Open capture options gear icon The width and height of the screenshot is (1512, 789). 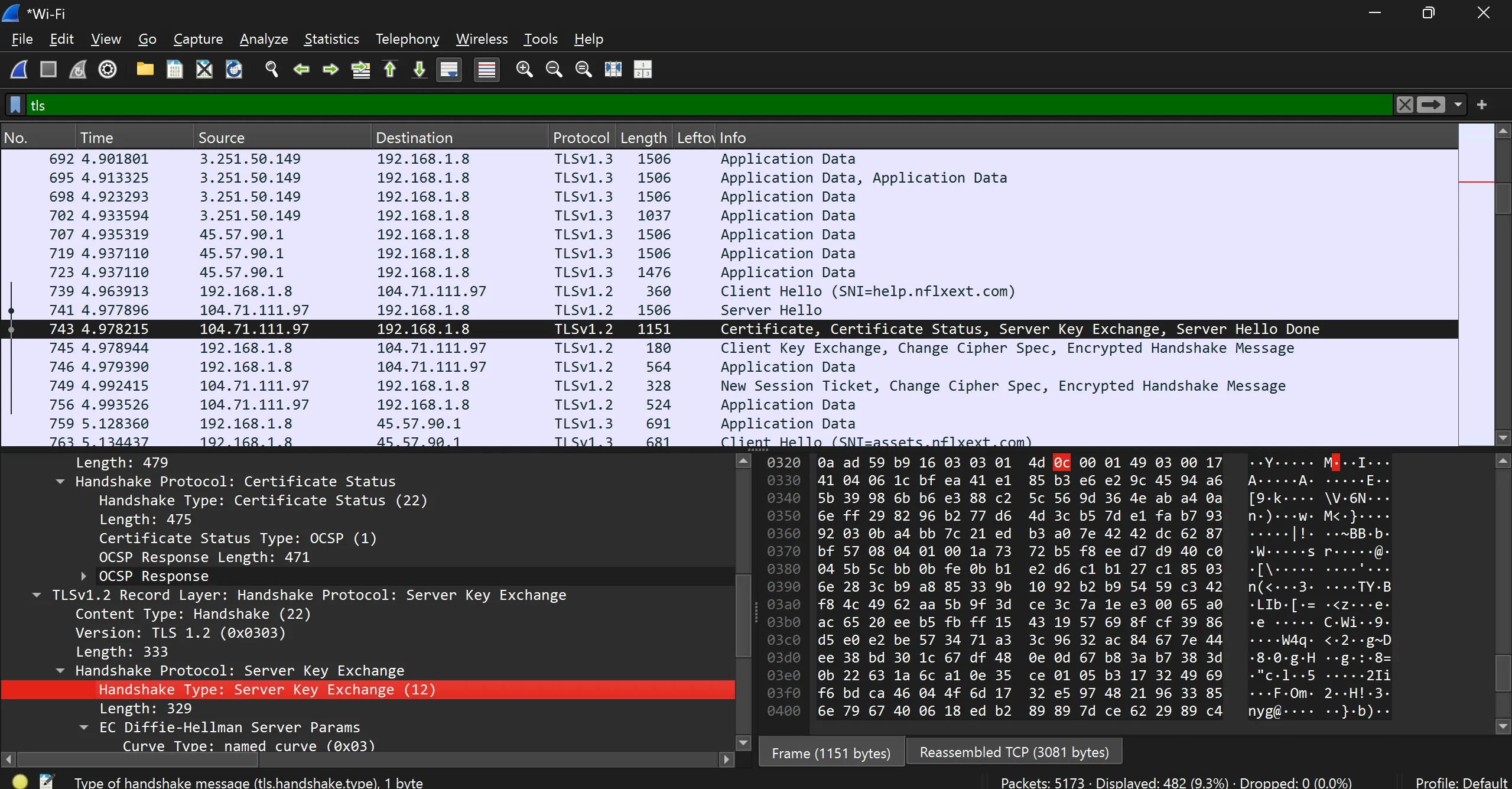coord(108,70)
